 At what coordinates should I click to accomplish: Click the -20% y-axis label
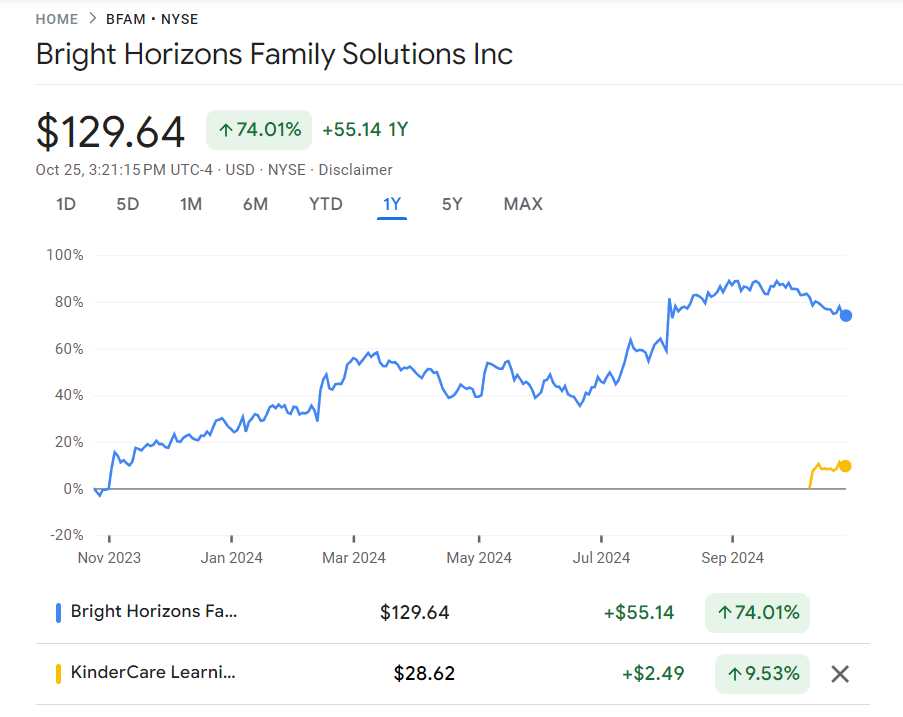(67, 534)
